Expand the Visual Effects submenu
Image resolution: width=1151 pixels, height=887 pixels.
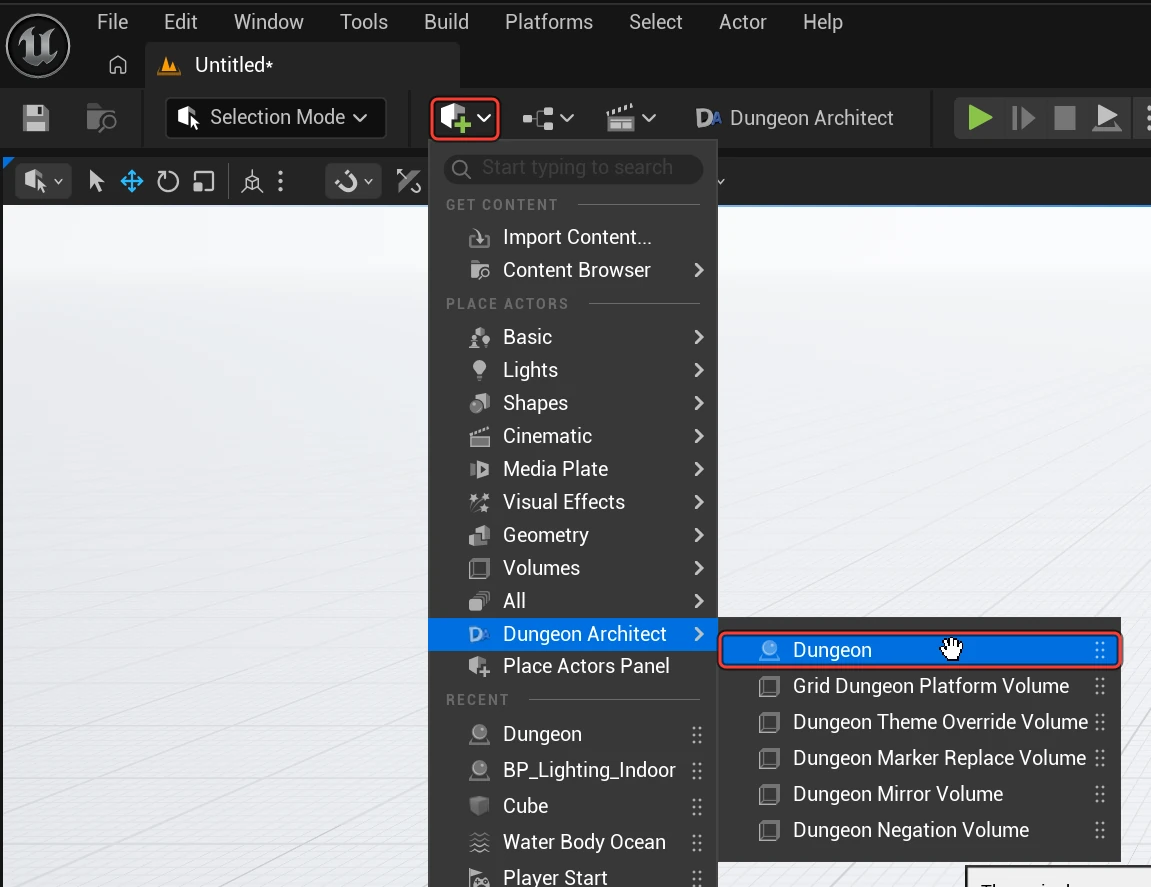573,502
